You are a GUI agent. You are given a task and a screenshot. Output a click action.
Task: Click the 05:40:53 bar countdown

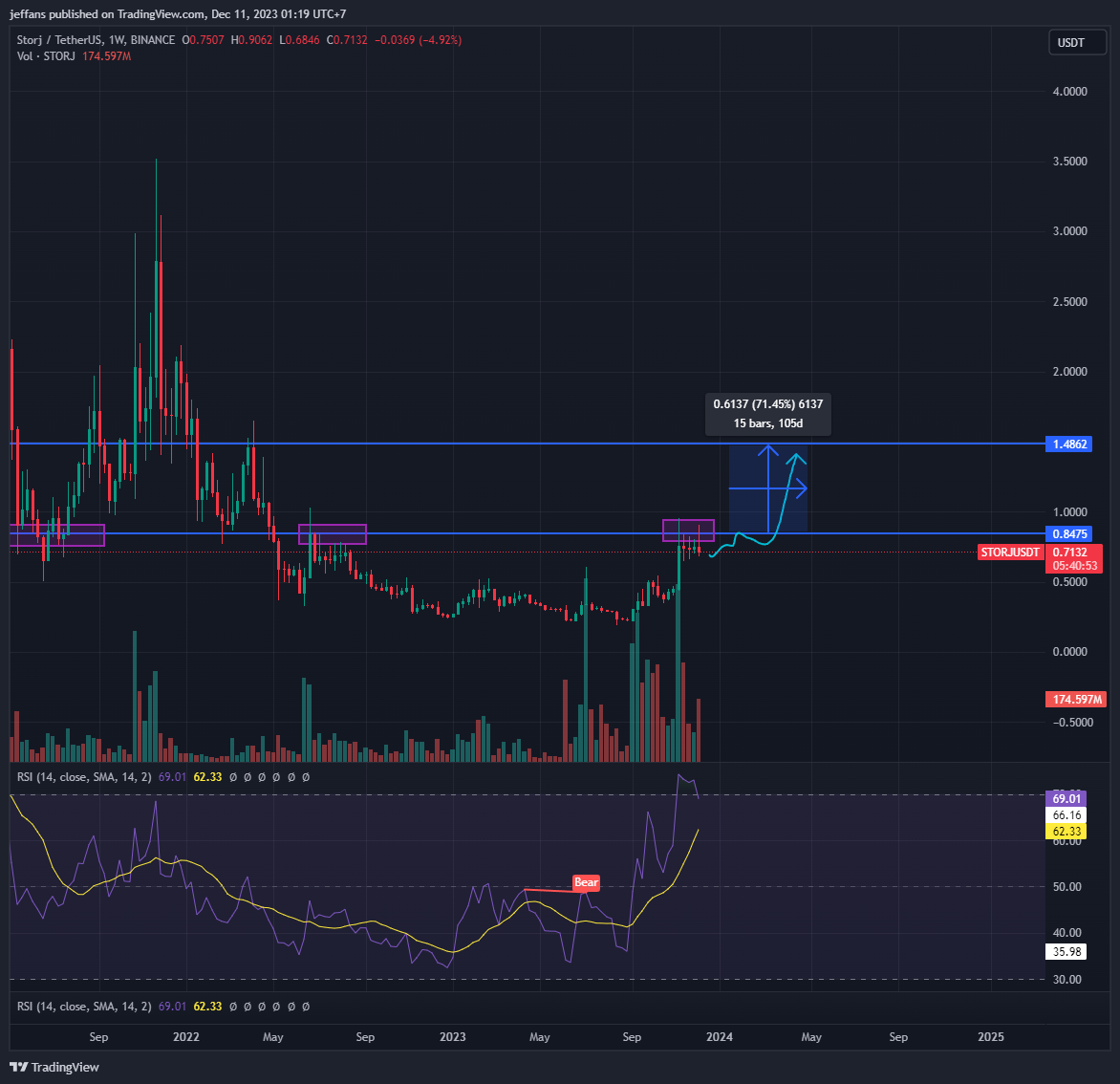[x=1074, y=566]
